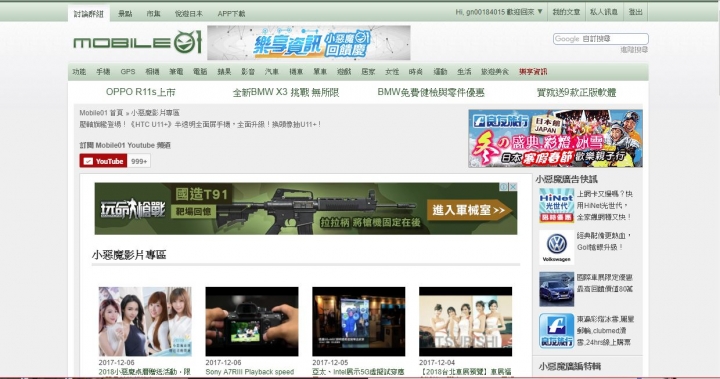Open the blue car ad thumbnail in sidebar
Screen dimensions: 720x379
point(557,289)
